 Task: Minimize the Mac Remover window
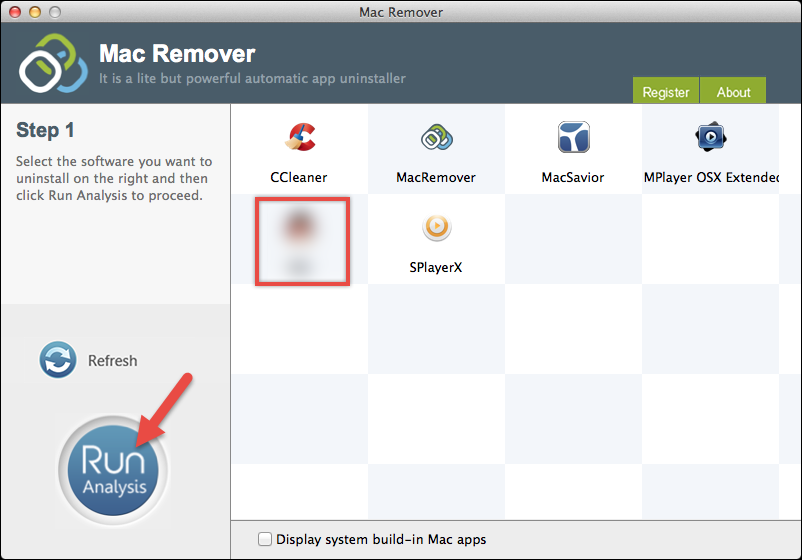(x=35, y=11)
